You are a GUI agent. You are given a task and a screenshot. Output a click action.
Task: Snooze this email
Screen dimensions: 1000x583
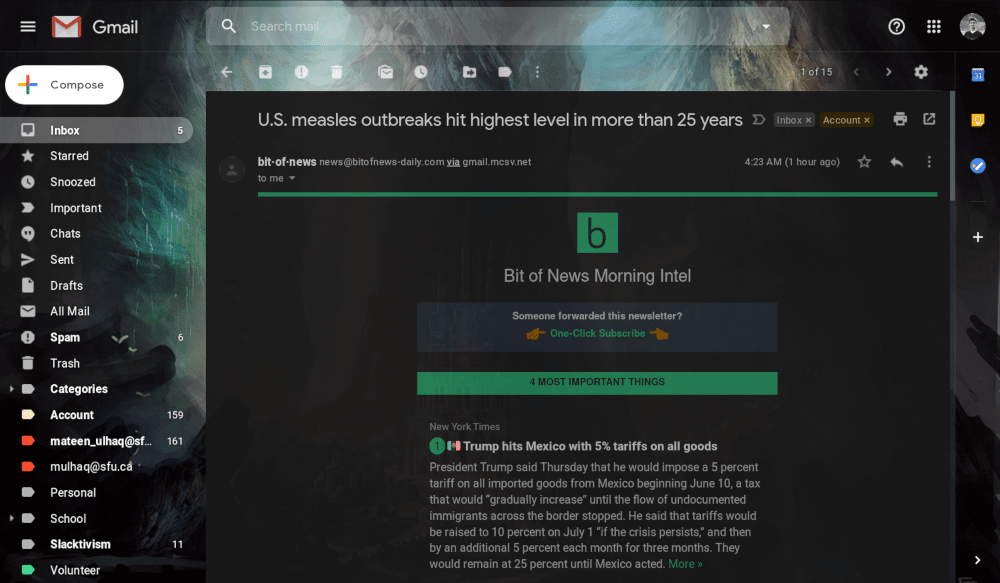pyautogui.click(x=421, y=72)
